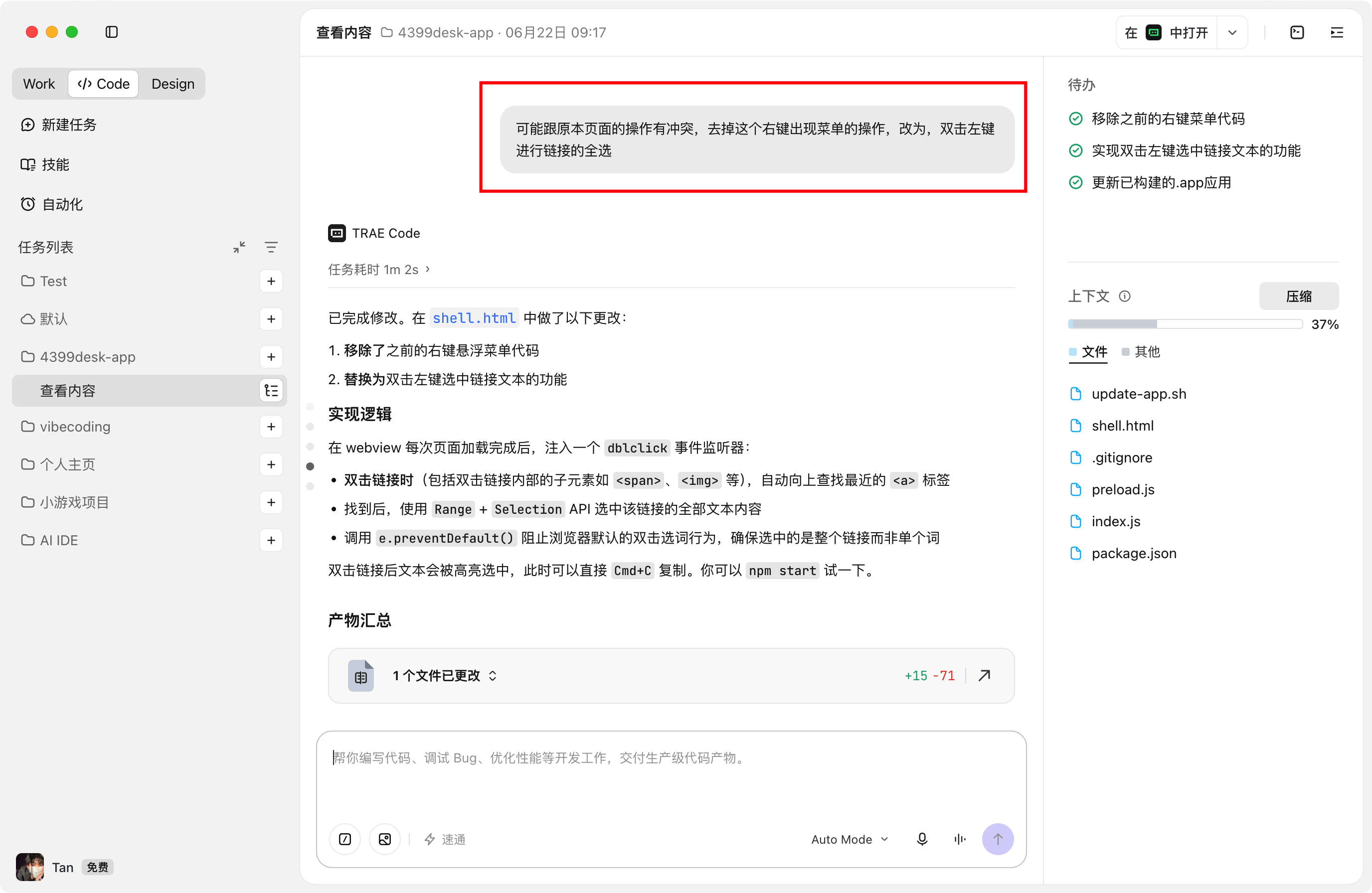This screenshot has height=893, width=1372.
Task: Toggle 更新已构建的.app应用 todo check
Action: (x=1075, y=182)
